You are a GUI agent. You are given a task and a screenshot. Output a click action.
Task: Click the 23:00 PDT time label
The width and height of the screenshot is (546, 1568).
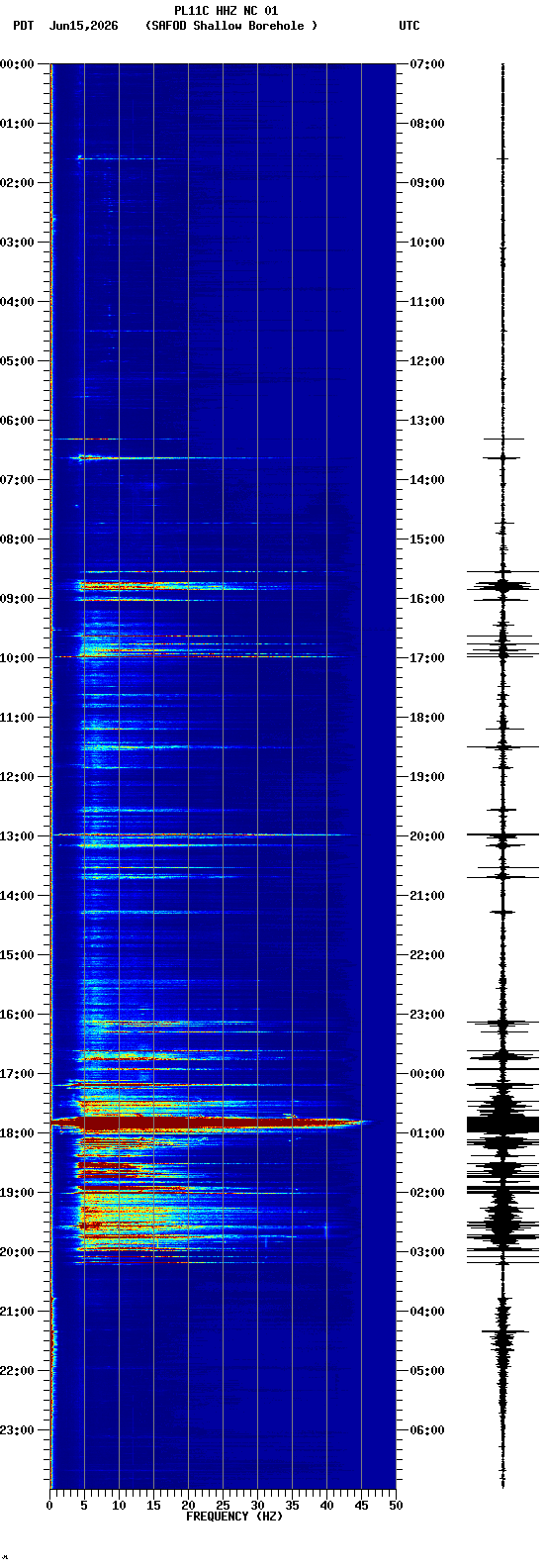click(17, 1430)
